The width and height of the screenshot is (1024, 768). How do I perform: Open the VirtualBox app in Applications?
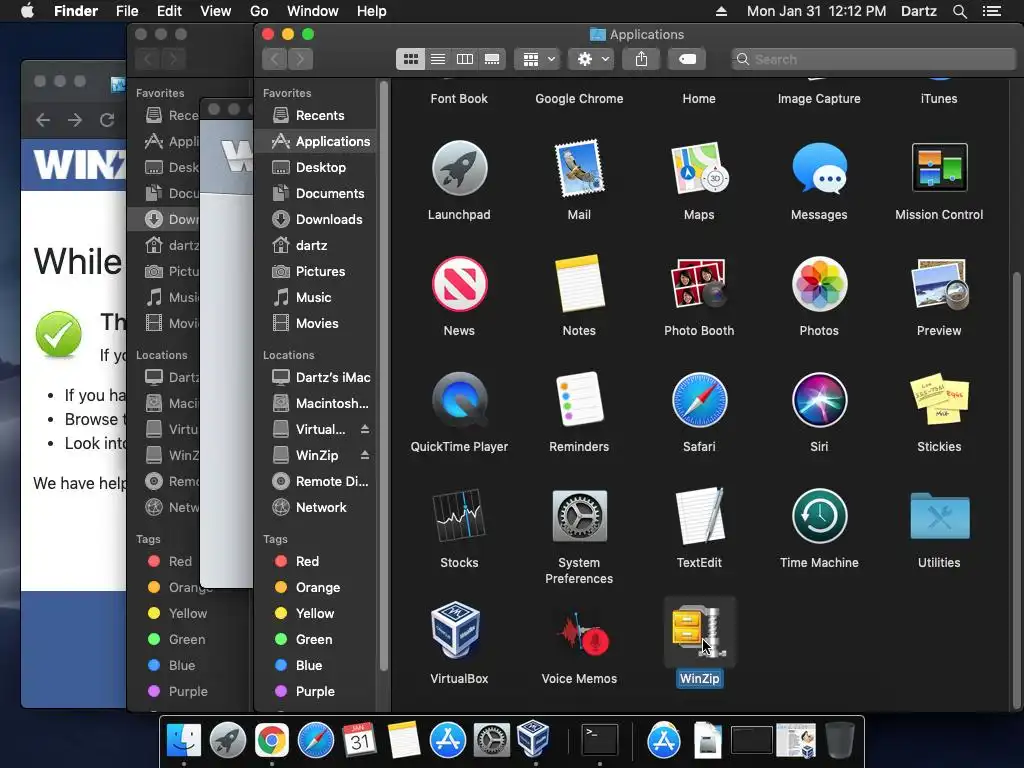click(x=456, y=631)
